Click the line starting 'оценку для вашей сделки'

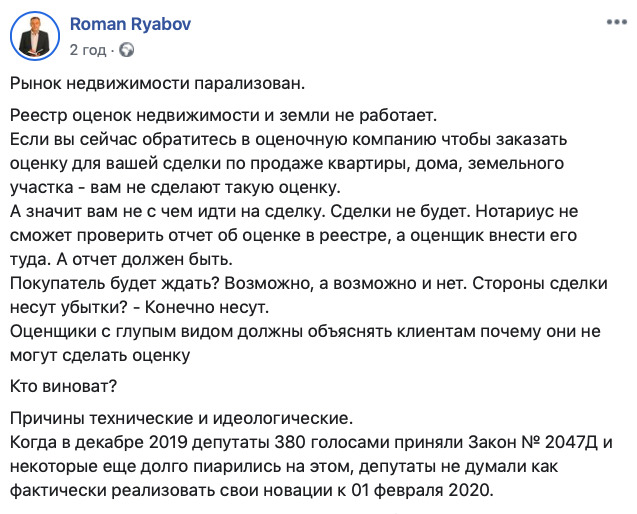click(x=287, y=163)
